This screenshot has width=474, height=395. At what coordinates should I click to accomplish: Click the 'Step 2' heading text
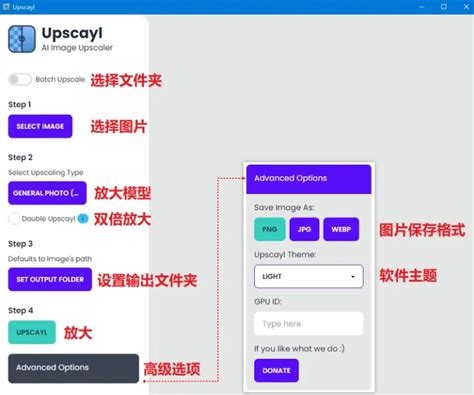[20, 157]
